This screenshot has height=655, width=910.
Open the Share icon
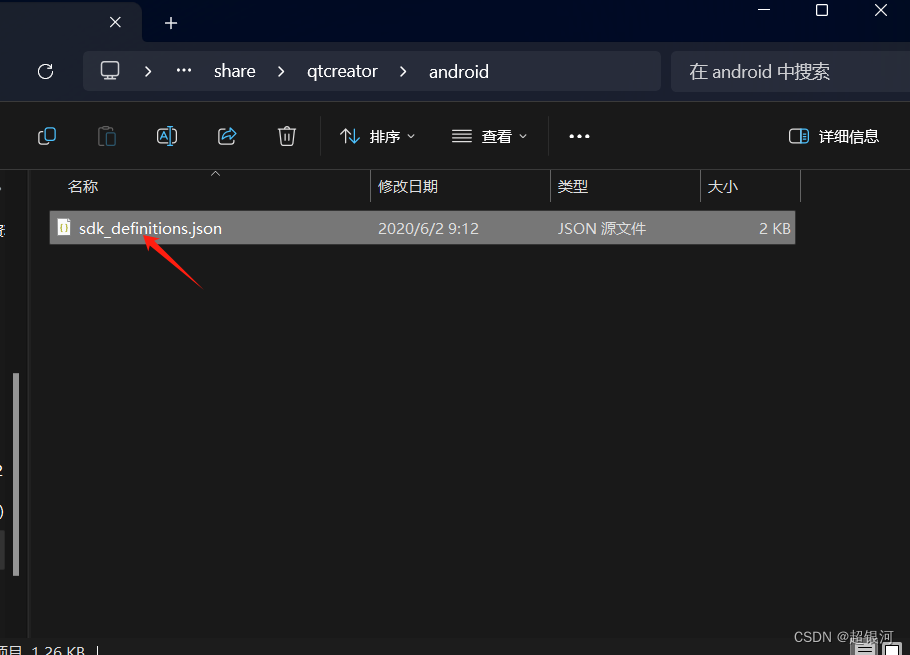click(x=227, y=136)
